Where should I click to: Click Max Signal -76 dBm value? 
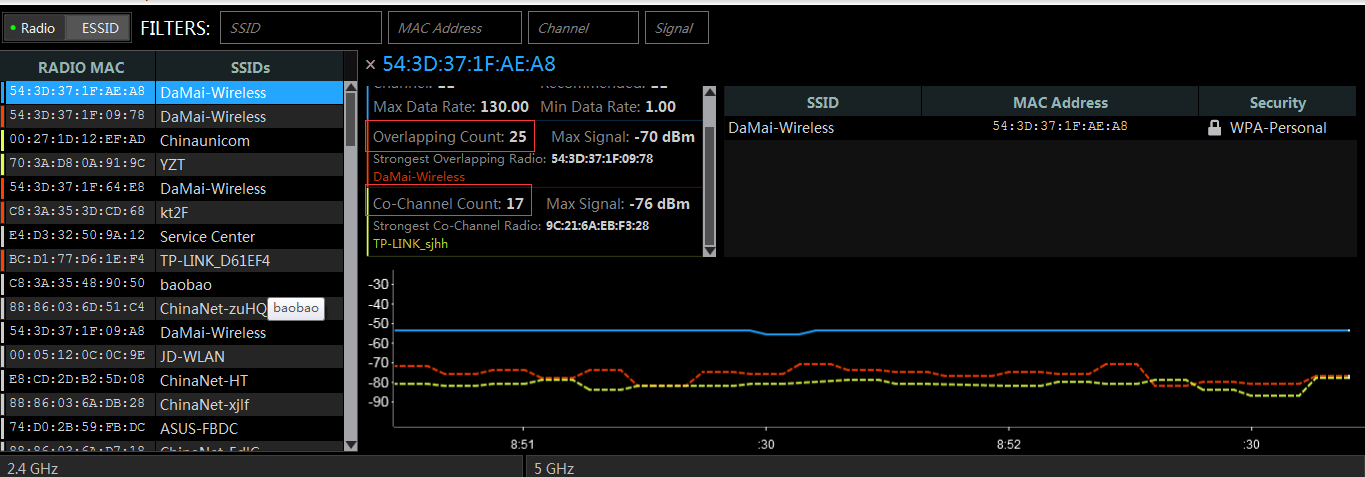(x=662, y=203)
